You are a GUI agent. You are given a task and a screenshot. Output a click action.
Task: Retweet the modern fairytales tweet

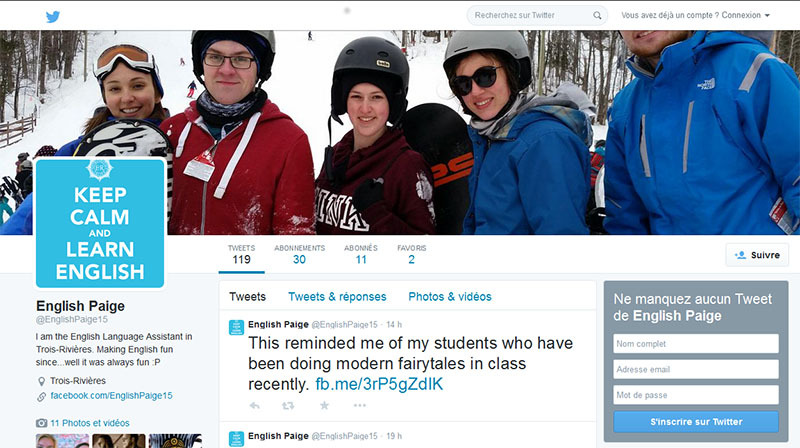(x=288, y=405)
